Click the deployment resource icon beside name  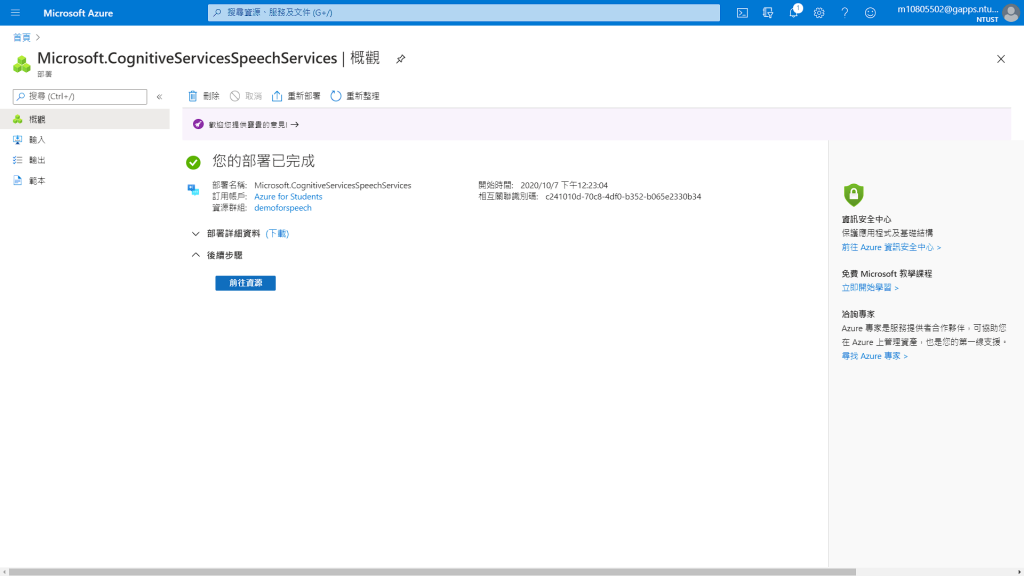tap(193, 189)
